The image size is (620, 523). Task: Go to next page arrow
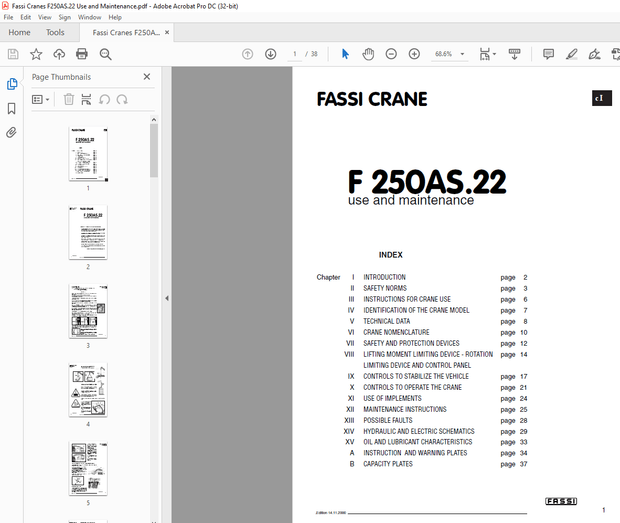tap(270, 54)
